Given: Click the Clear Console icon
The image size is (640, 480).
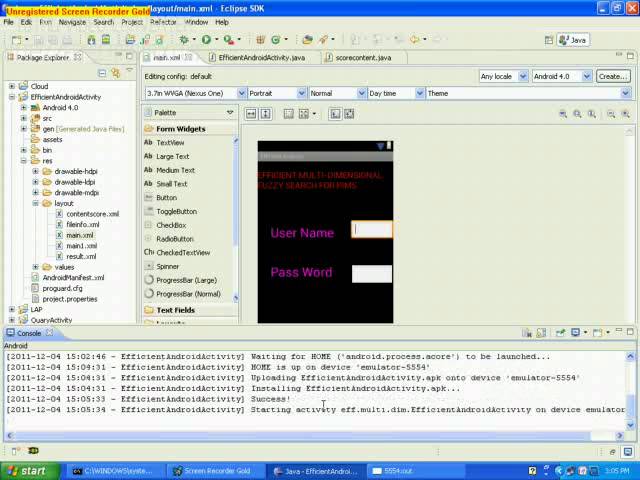Looking at the screenshot, I should click(x=527, y=333).
